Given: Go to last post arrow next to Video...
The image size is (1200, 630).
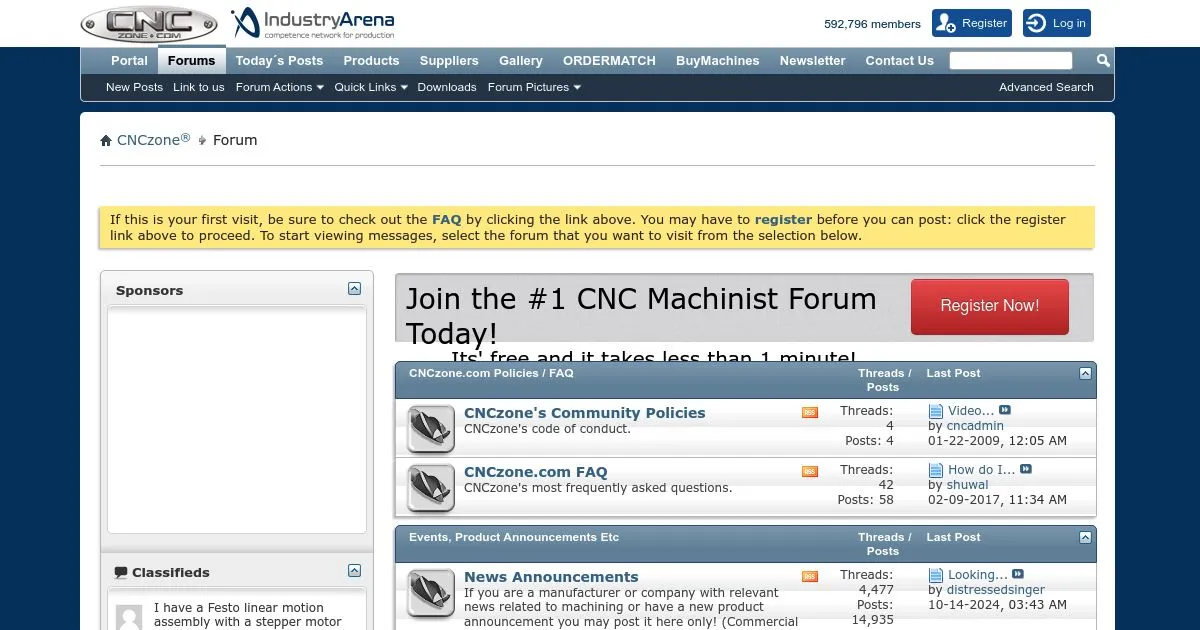Looking at the screenshot, I should 1005,410.
